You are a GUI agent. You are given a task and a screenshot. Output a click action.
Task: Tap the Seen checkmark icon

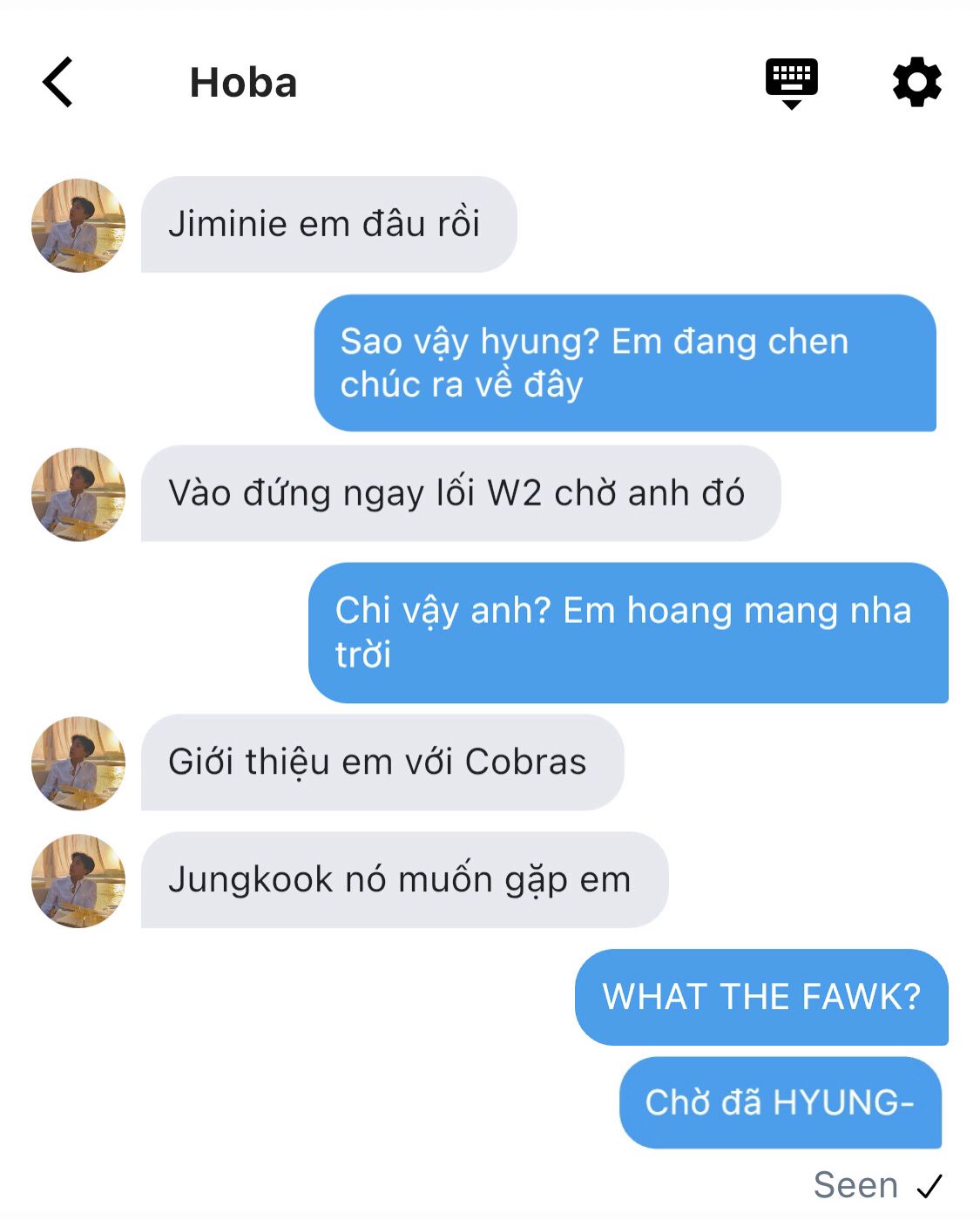[929, 1186]
